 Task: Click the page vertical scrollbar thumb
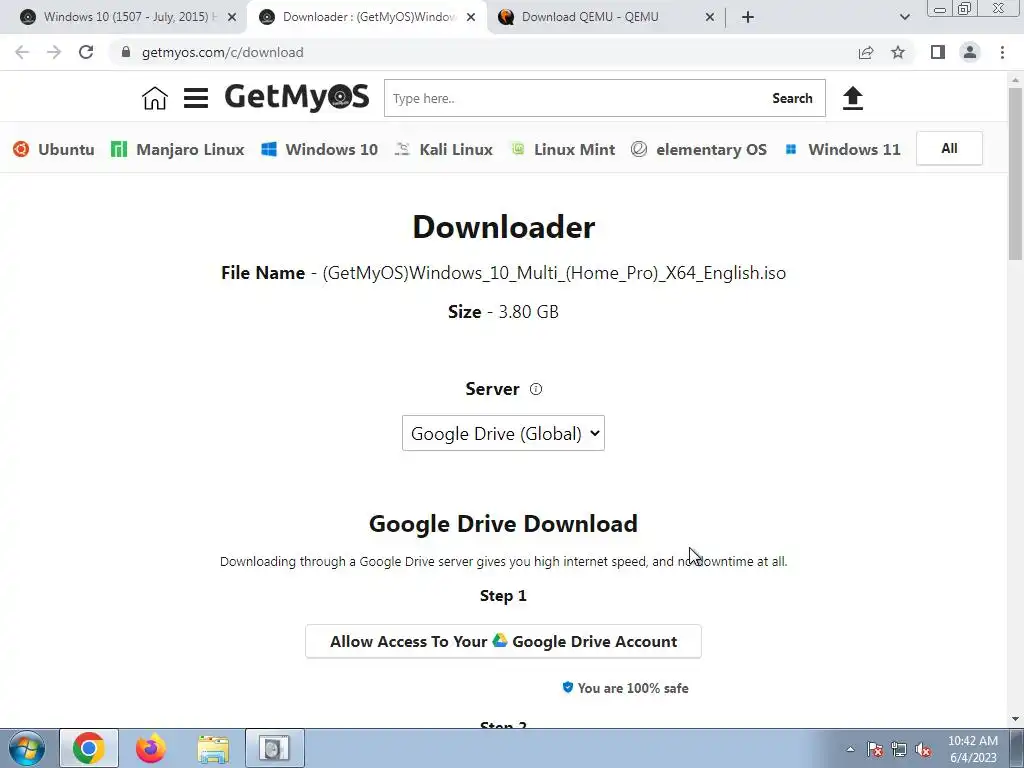click(x=1016, y=173)
